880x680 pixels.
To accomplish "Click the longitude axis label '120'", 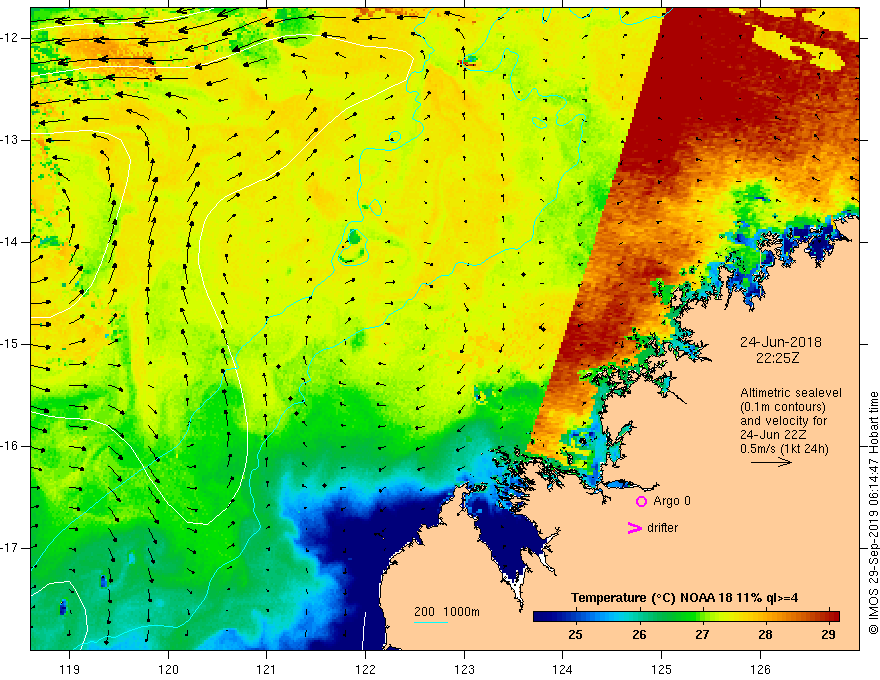I will pos(168,669).
